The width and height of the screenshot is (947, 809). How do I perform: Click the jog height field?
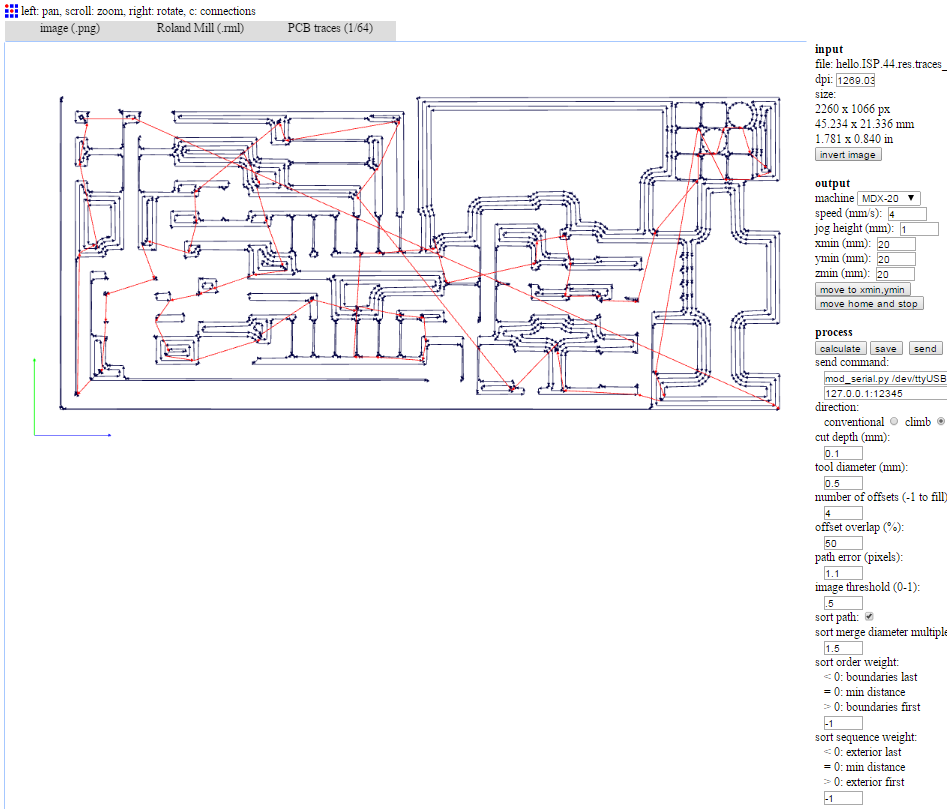pyautogui.click(x=919, y=229)
